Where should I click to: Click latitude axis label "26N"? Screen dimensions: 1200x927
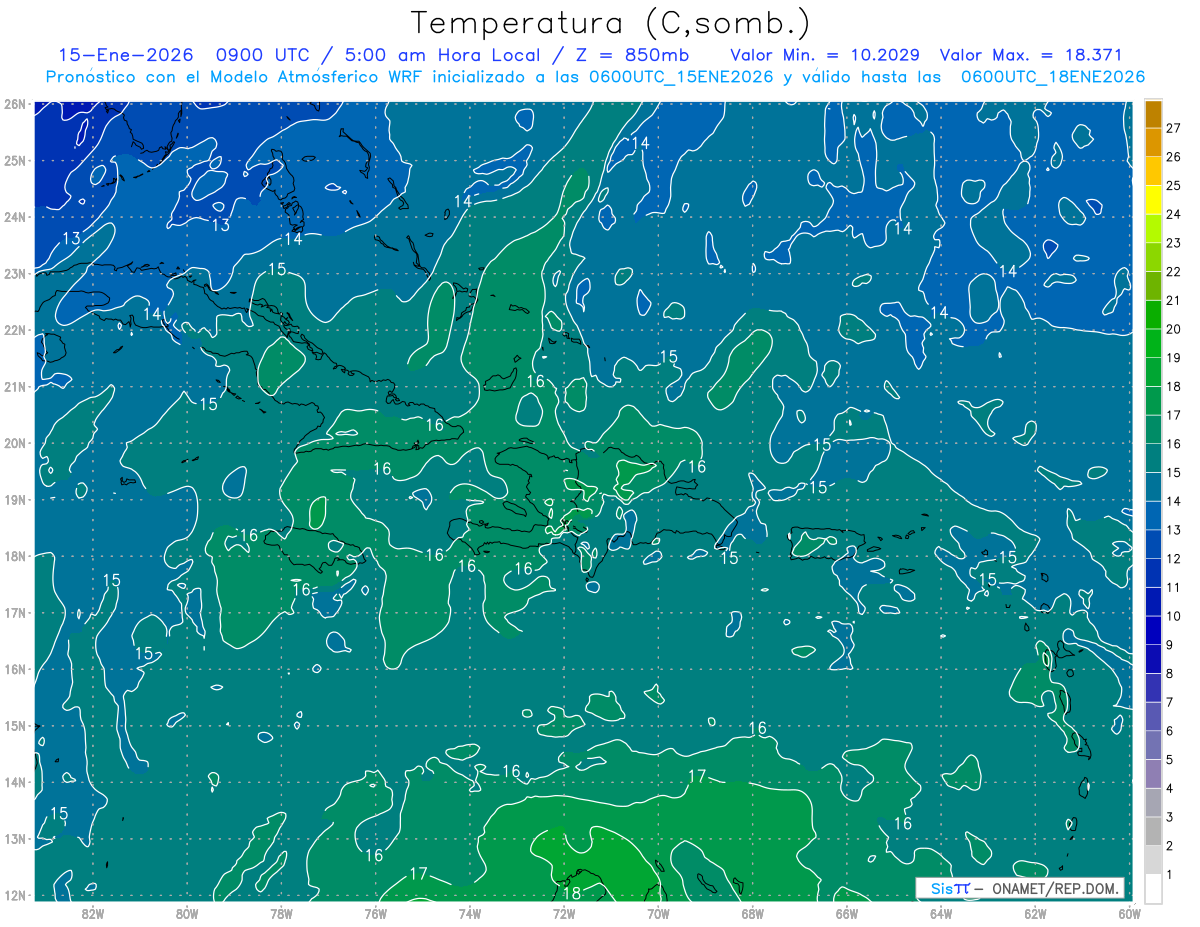point(14,104)
